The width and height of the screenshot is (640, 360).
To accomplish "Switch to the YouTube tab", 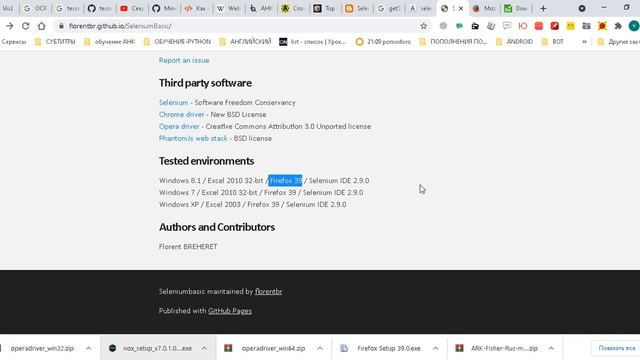I will click(131, 8).
